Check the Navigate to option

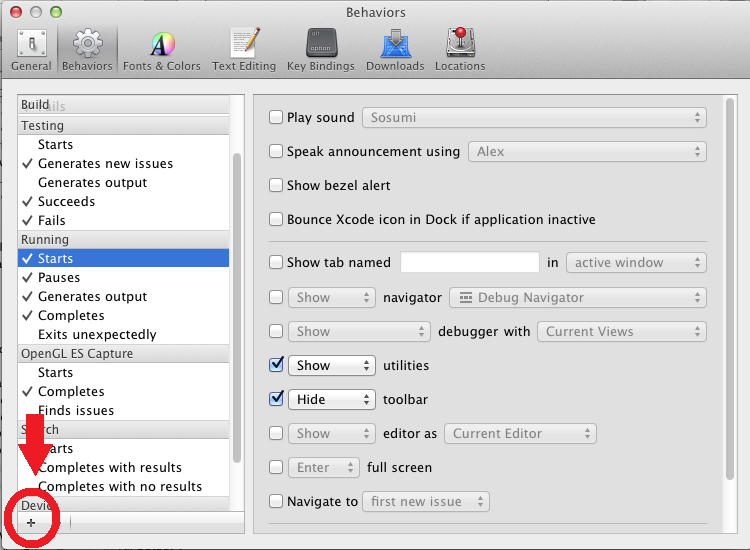pos(276,501)
